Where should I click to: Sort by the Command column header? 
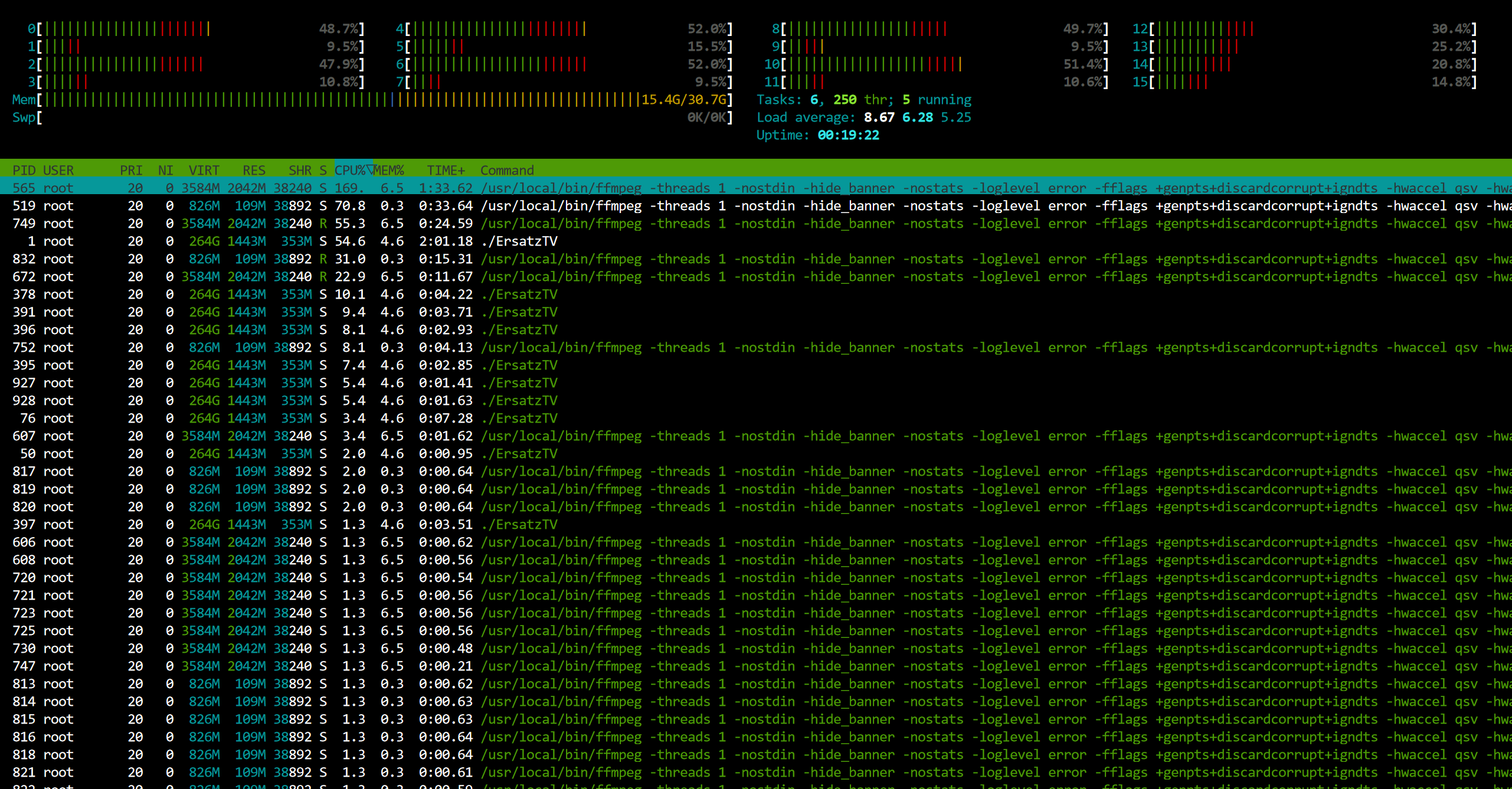(507, 171)
